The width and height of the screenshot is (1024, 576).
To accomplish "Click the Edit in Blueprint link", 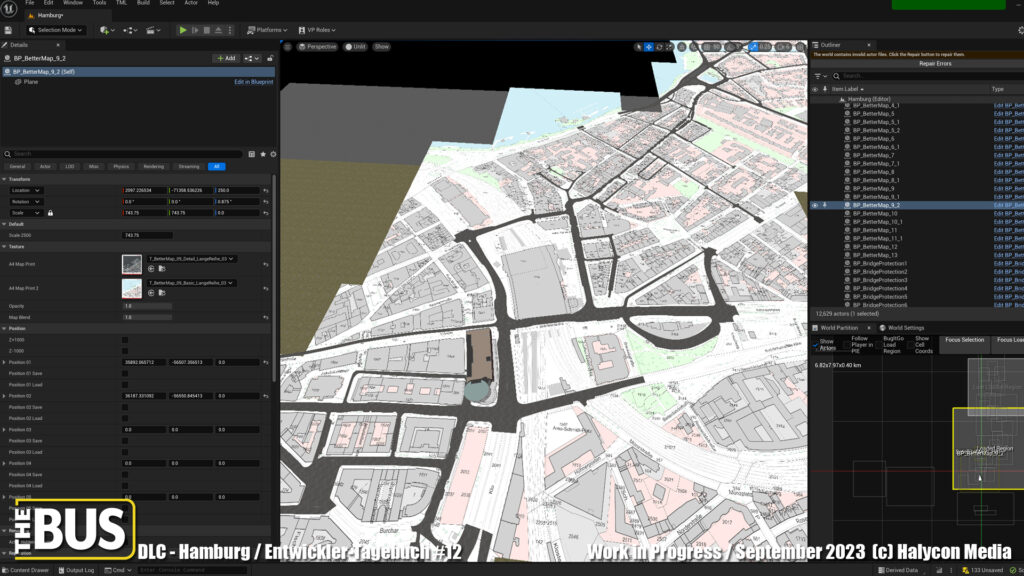I will click(253, 82).
